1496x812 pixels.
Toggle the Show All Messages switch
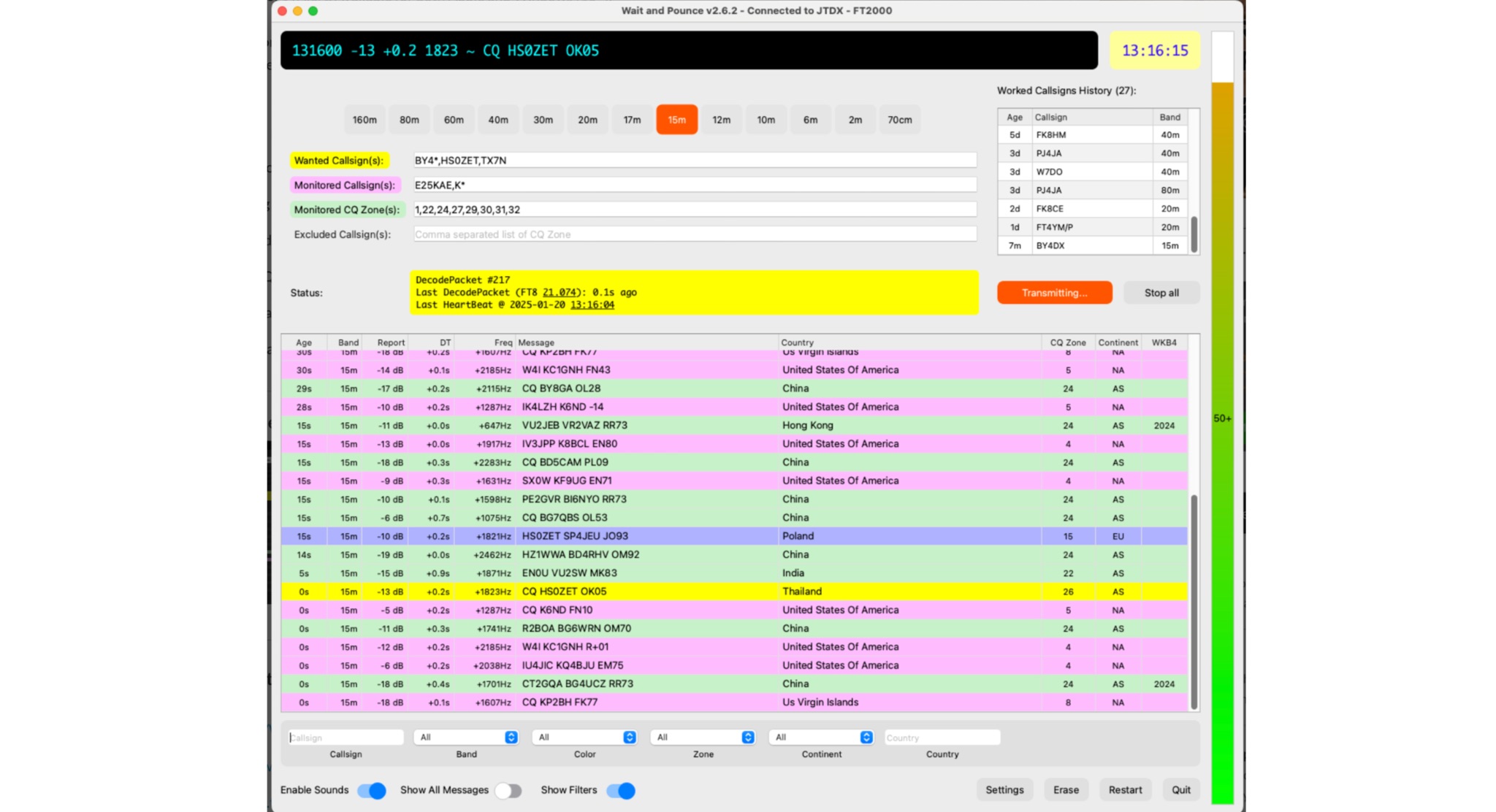[x=508, y=790]
